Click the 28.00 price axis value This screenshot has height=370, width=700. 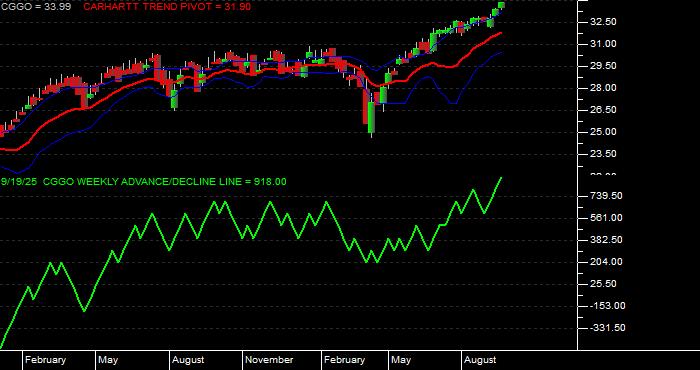pyautogui.click(x=604, y=88)
